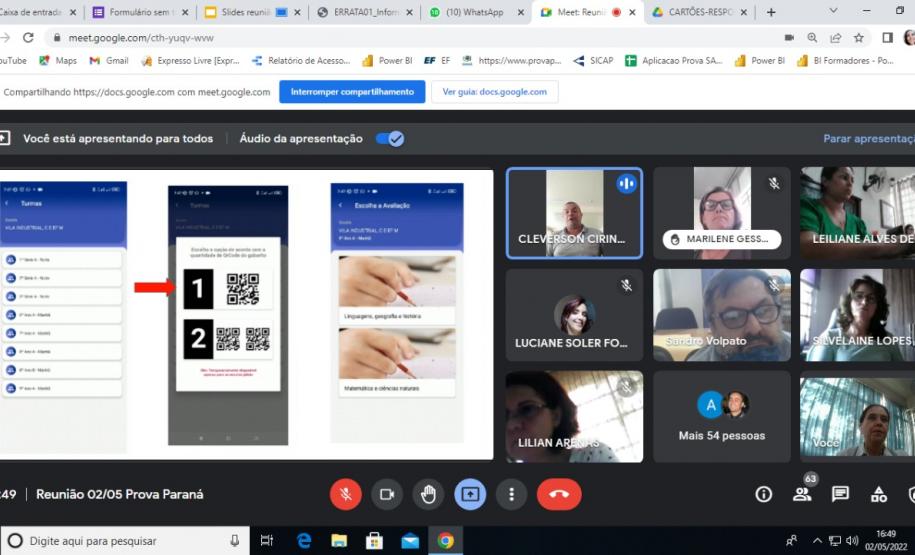The image size is (915, 555).
Task: Click Interromper compartilhamento button
Action: pyautogui.click(x=351, y=92)
